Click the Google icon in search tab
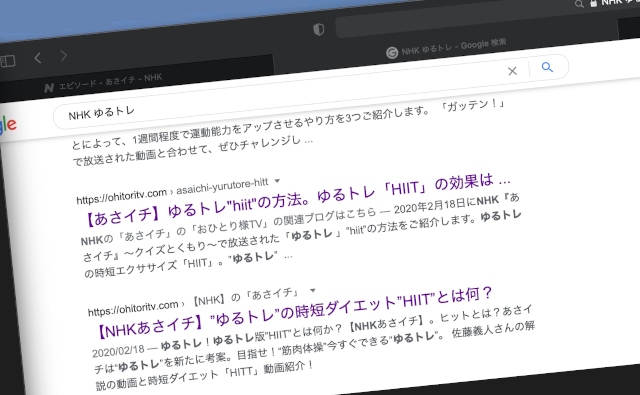The width and height of the screenshot is (640, 395). [392, 53]
